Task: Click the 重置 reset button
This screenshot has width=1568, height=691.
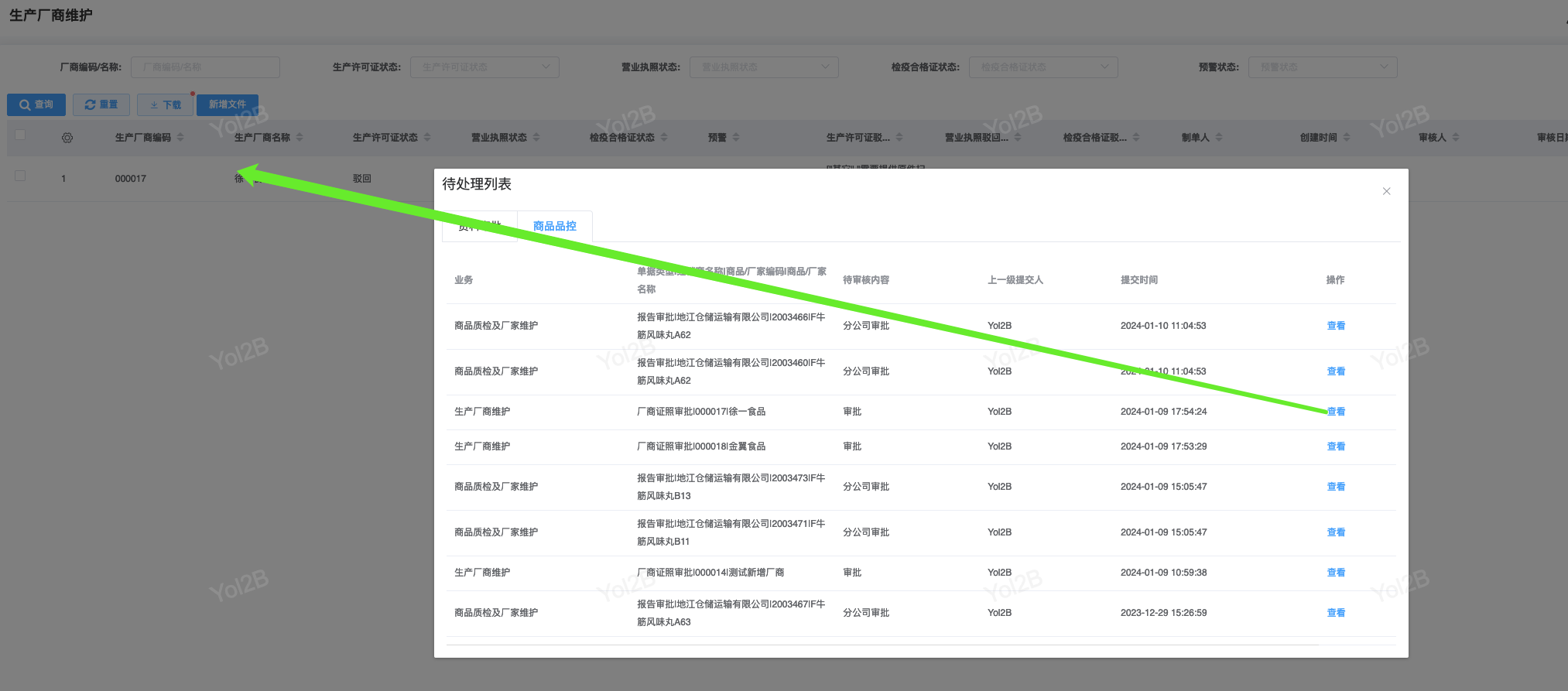Action: click(x=101, y=104)
